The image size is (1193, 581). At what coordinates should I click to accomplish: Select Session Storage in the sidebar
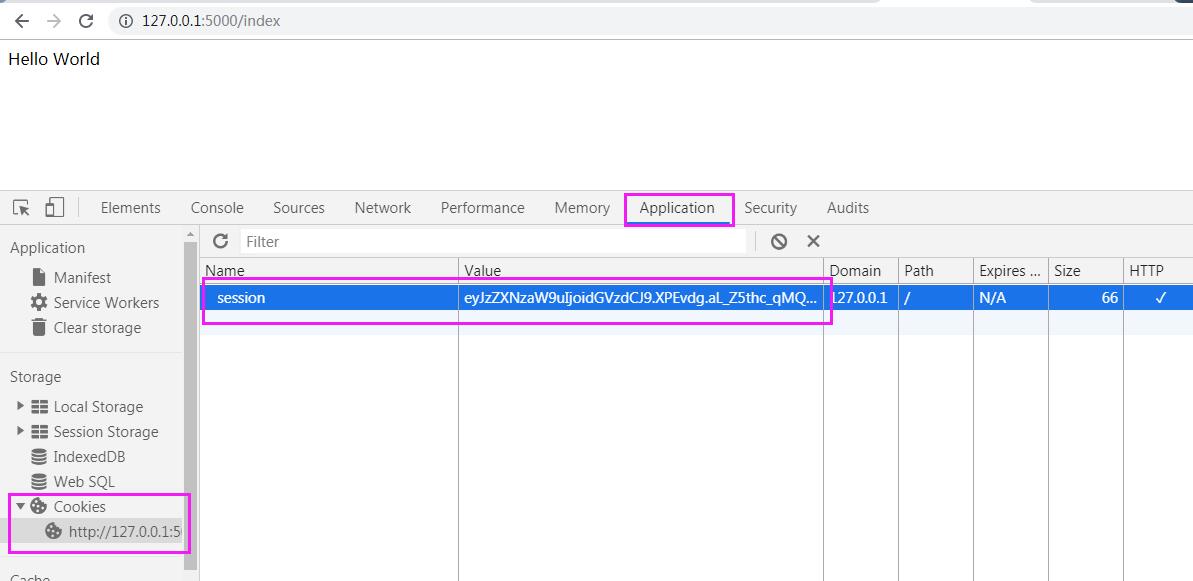106,432
